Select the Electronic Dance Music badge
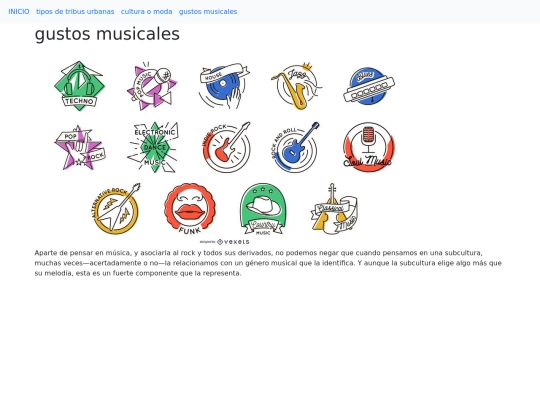This screenshot has width=540, height=405. 153,147
